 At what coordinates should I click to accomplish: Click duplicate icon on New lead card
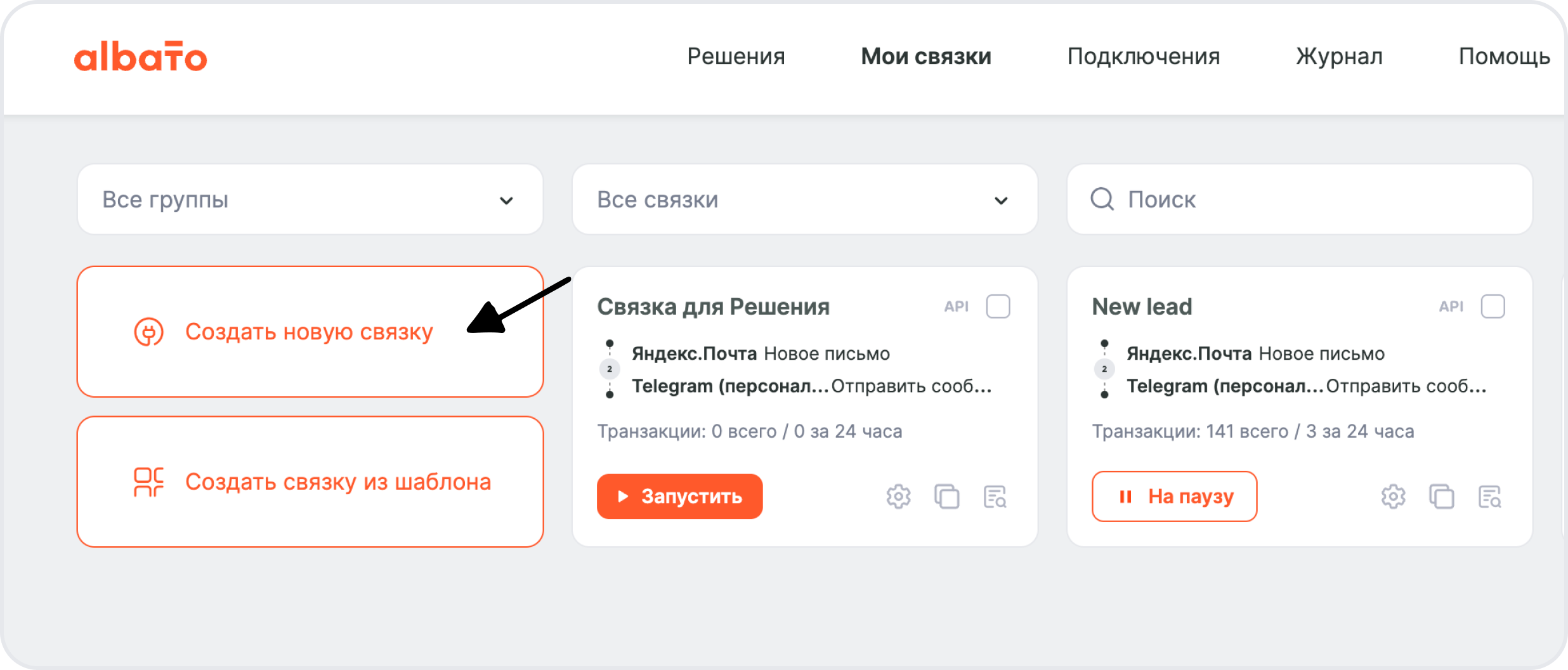(1442, 497)
